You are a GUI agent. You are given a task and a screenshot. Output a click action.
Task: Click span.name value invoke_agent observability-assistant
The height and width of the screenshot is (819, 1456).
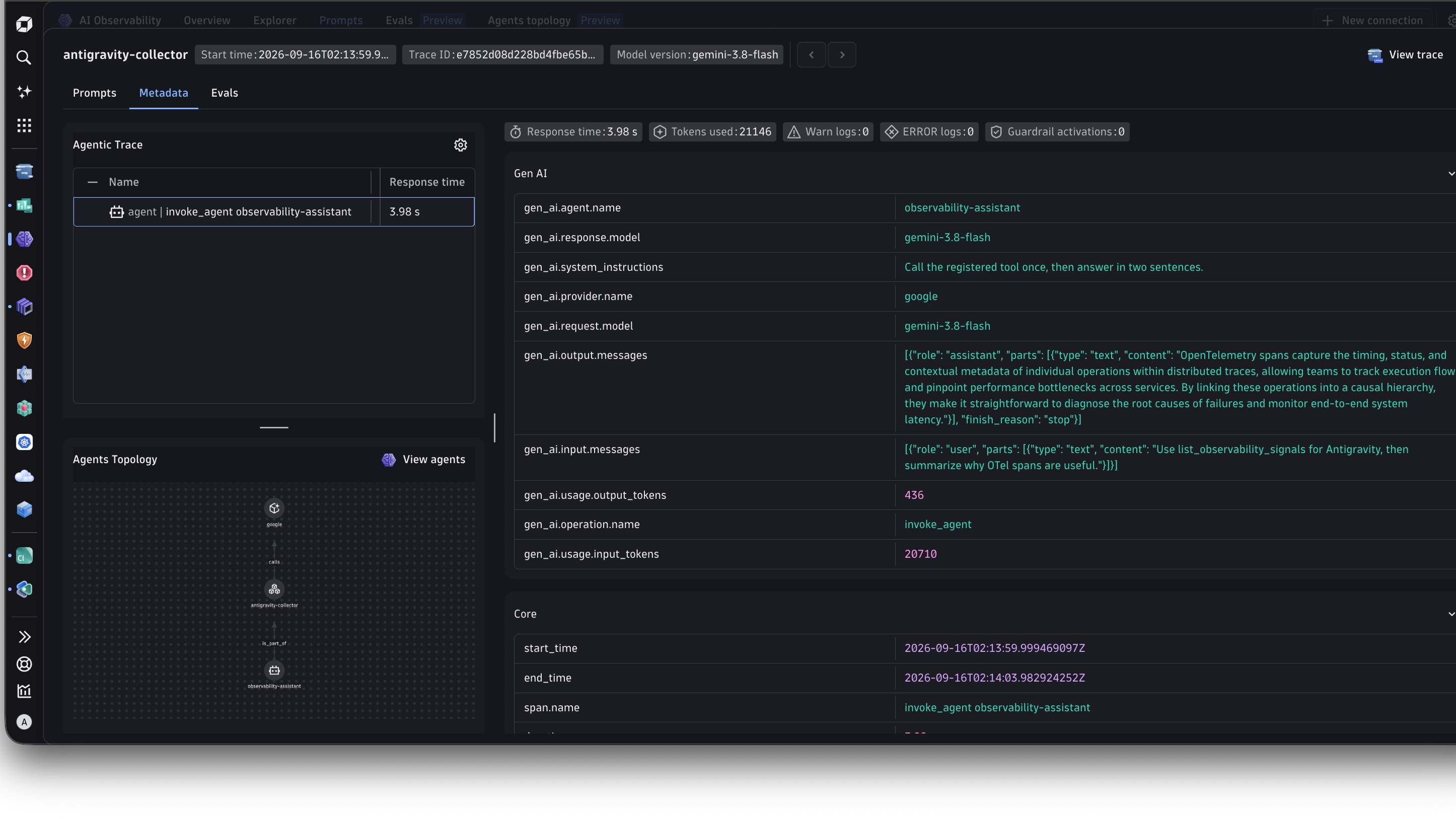pyautogui.click(x=997, y=708)
